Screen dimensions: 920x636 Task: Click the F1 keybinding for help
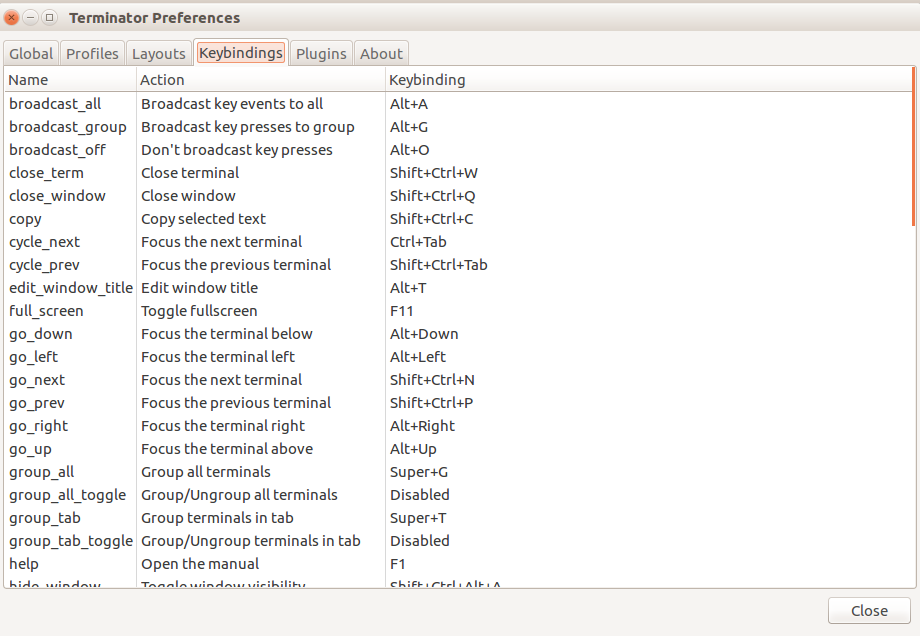(x=397, y=564)
